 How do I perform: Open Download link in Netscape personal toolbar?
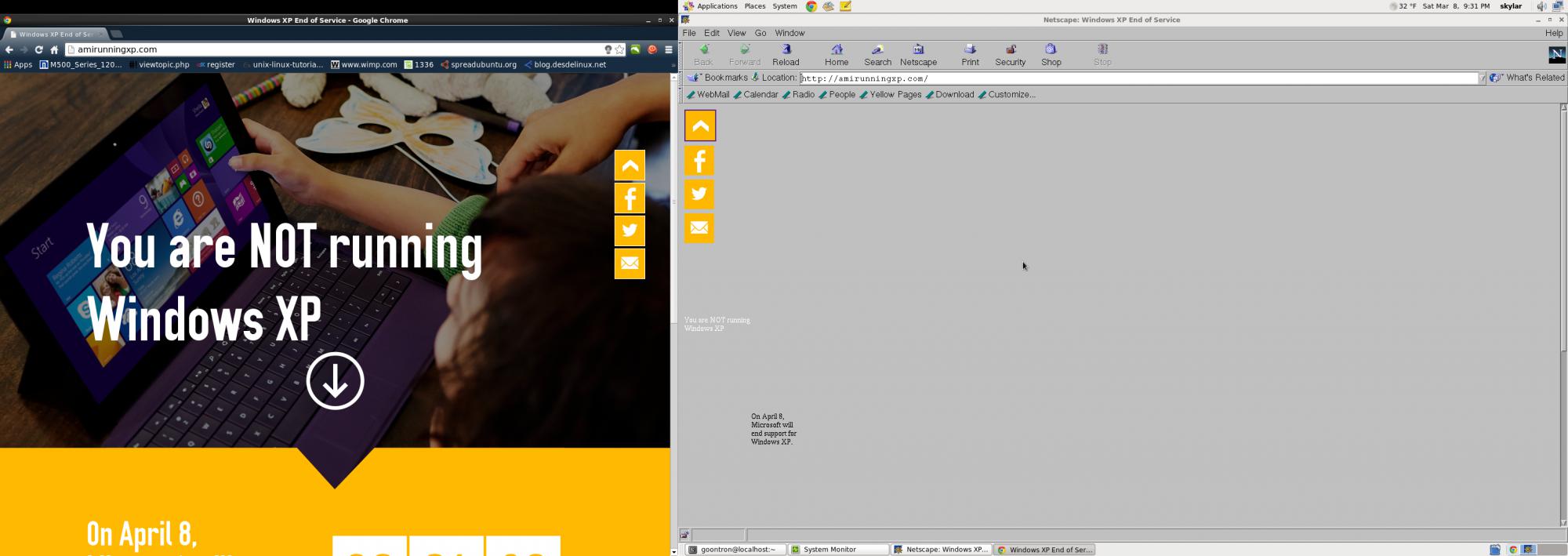pyautogui.click(x=949, y=95)
